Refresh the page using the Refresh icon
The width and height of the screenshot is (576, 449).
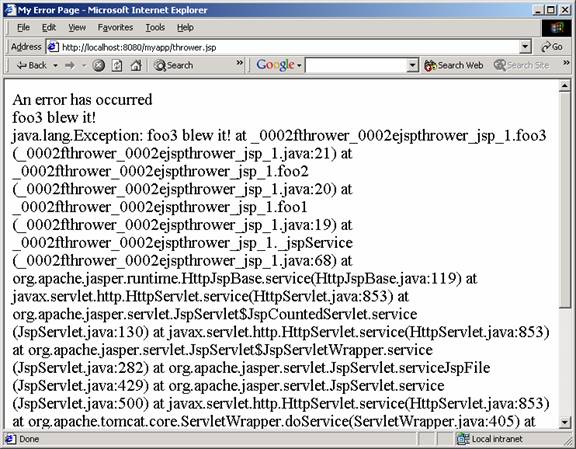117,65
